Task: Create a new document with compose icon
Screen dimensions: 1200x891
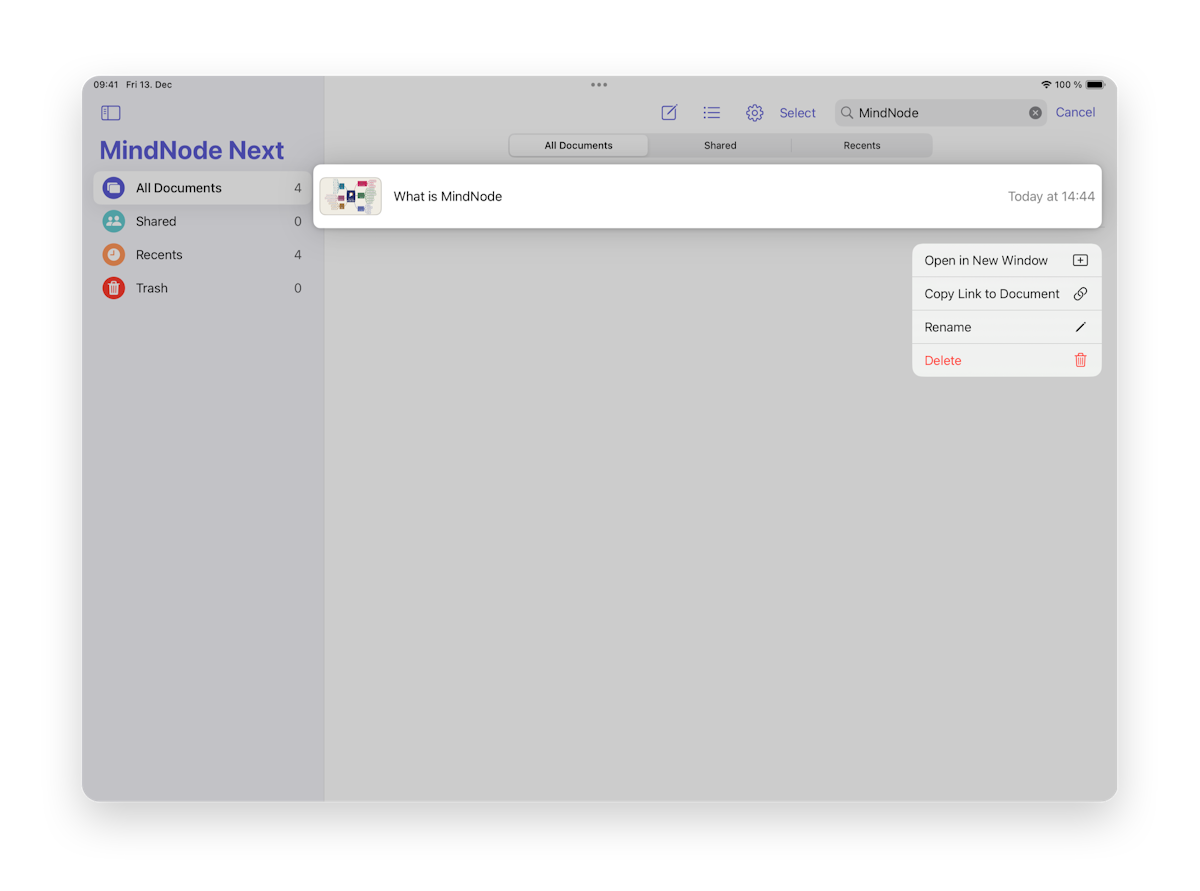Action: (669, 113)
